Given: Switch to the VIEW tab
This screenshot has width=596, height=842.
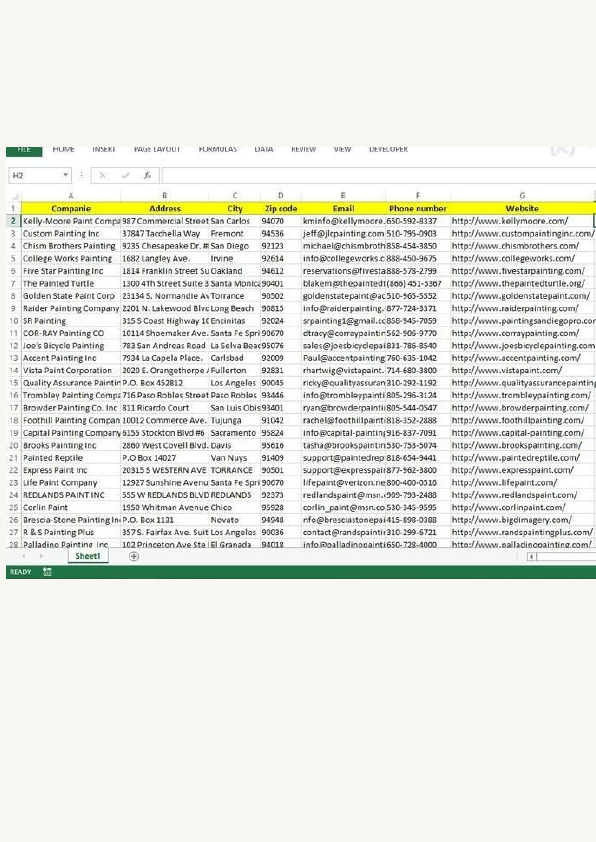Looking at the screenshot, I should point(342,149).
